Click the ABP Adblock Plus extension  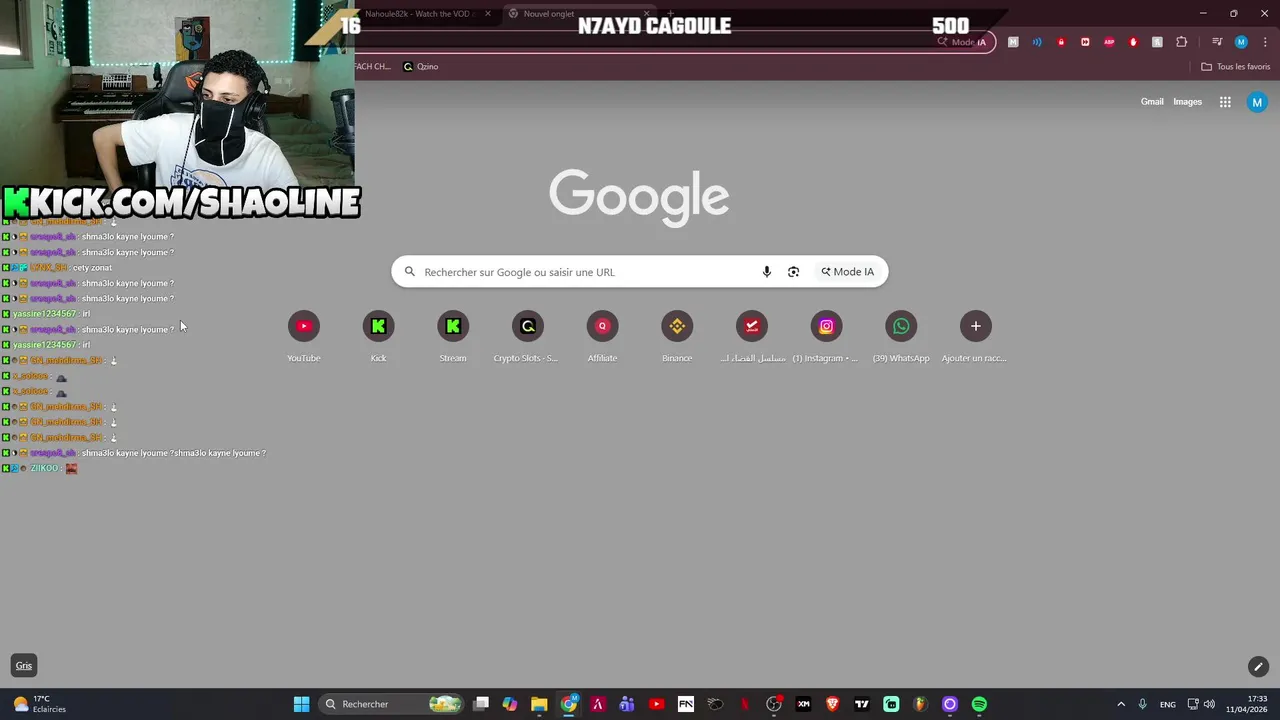(x=1109, y=42)
